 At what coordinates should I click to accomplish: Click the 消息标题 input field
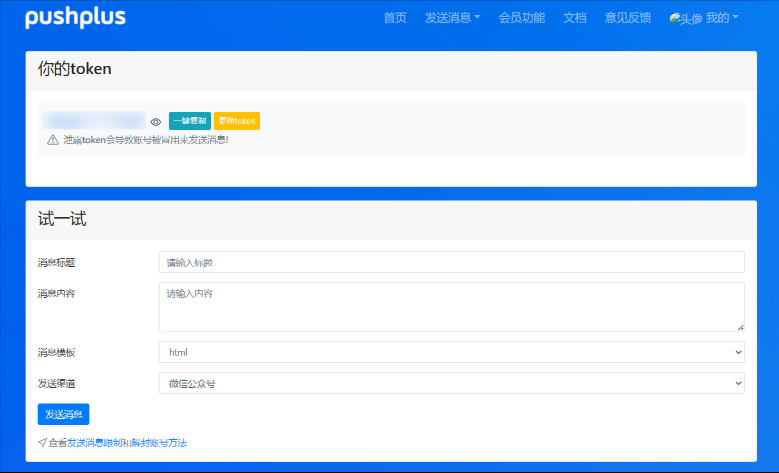[x=451, y=262]
